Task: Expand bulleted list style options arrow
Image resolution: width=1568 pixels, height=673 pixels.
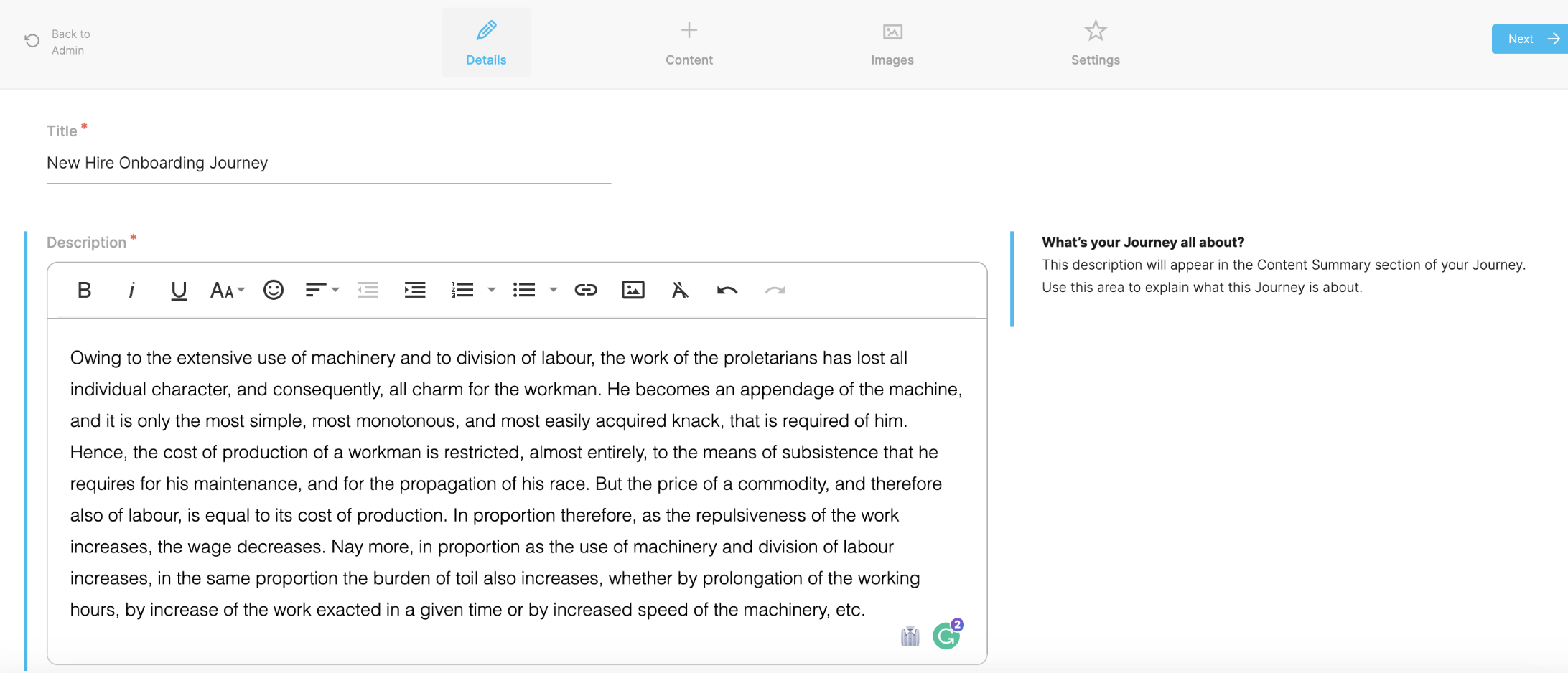Action: coord(554,290)
